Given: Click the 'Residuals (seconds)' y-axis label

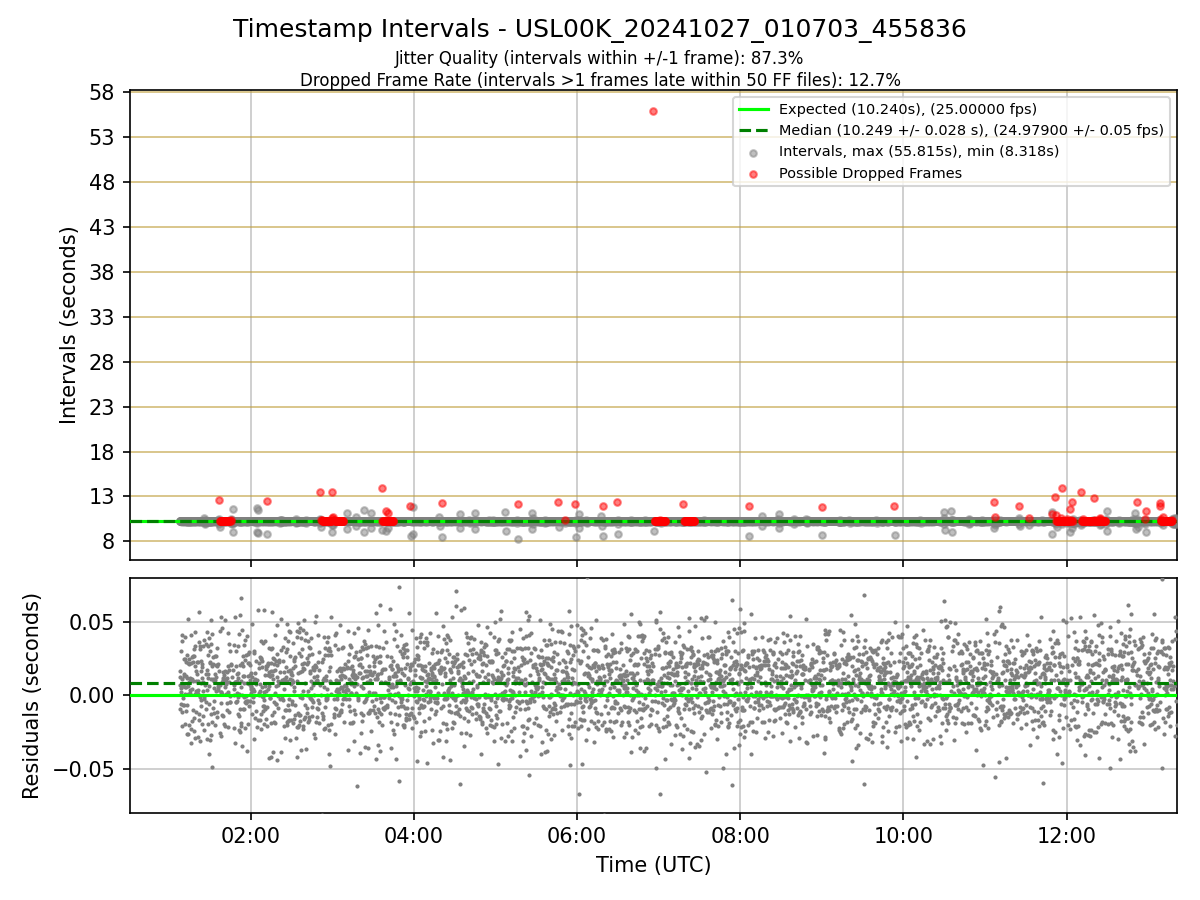Looking at the screenshot, I should click(x=31, y=696).
